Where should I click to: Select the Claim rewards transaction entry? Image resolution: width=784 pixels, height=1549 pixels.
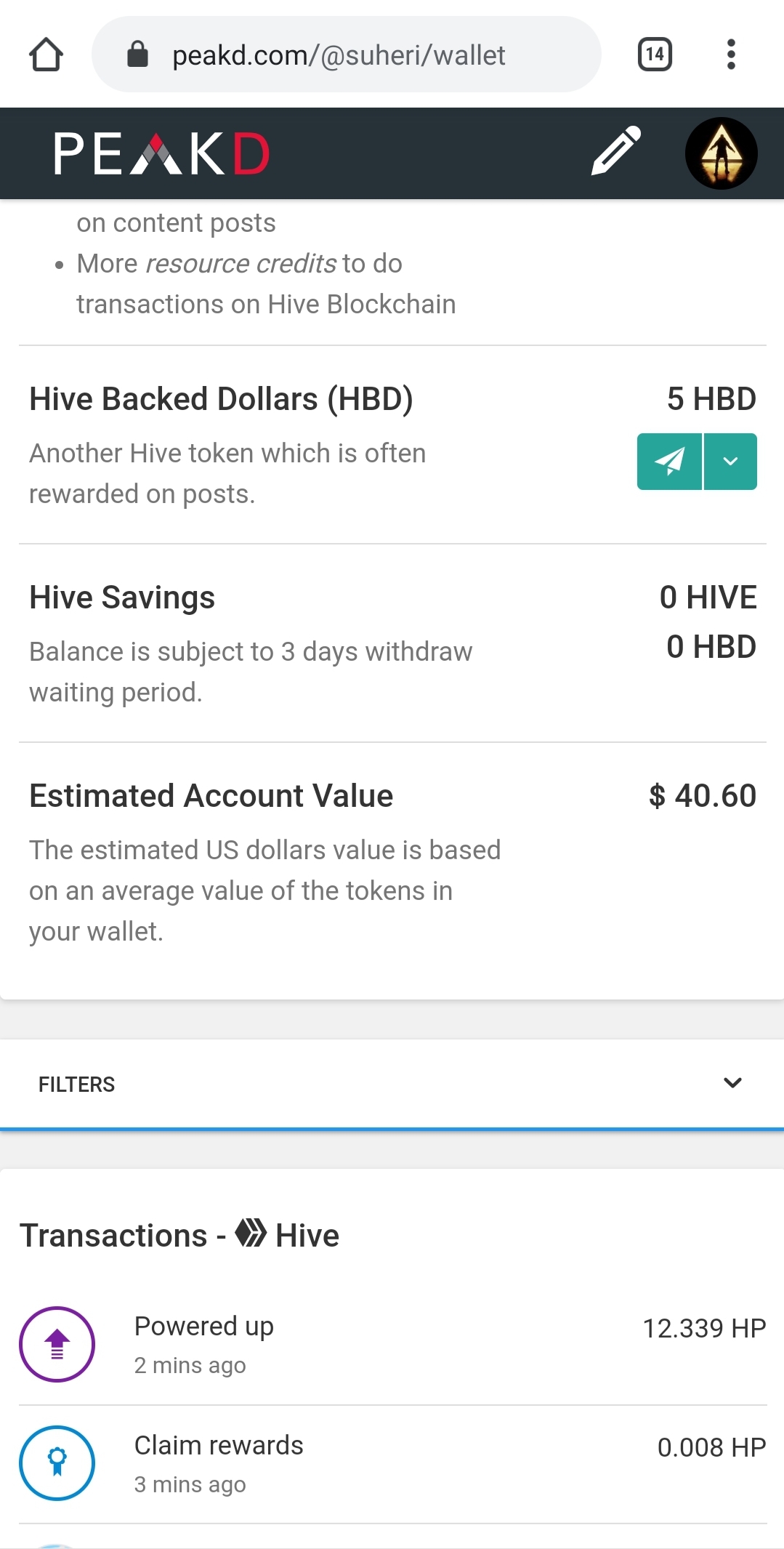[392, 1464]
